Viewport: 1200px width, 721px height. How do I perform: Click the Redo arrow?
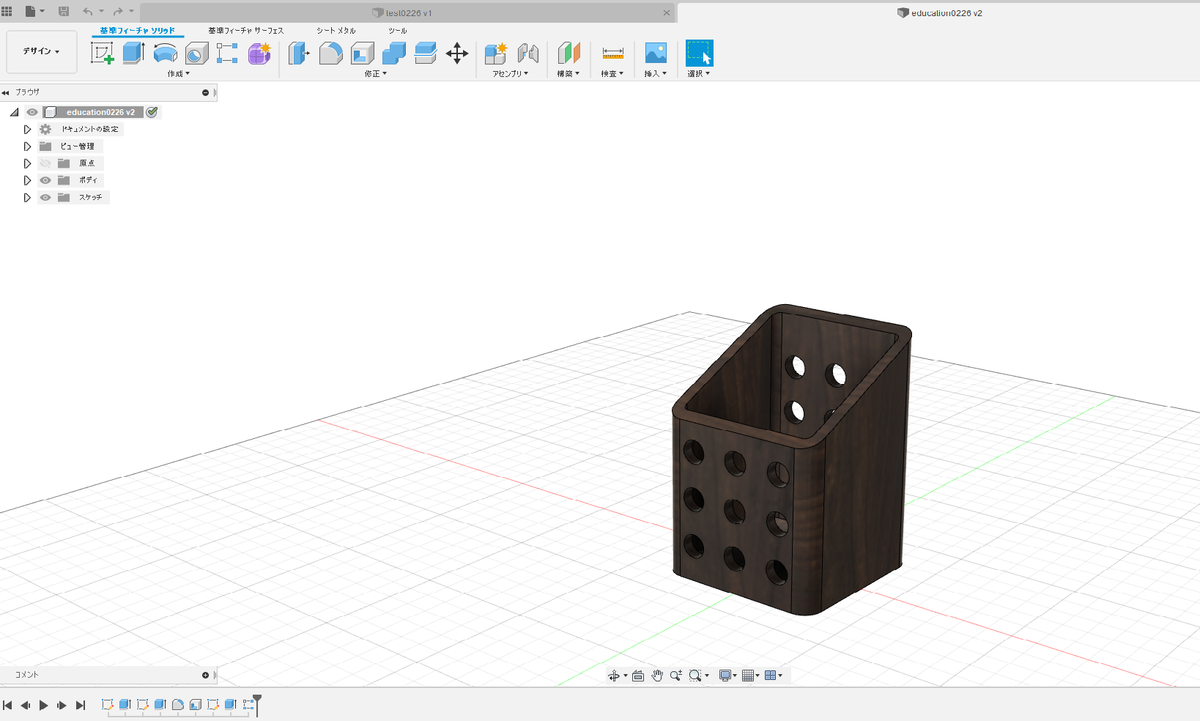click(118, 11)
